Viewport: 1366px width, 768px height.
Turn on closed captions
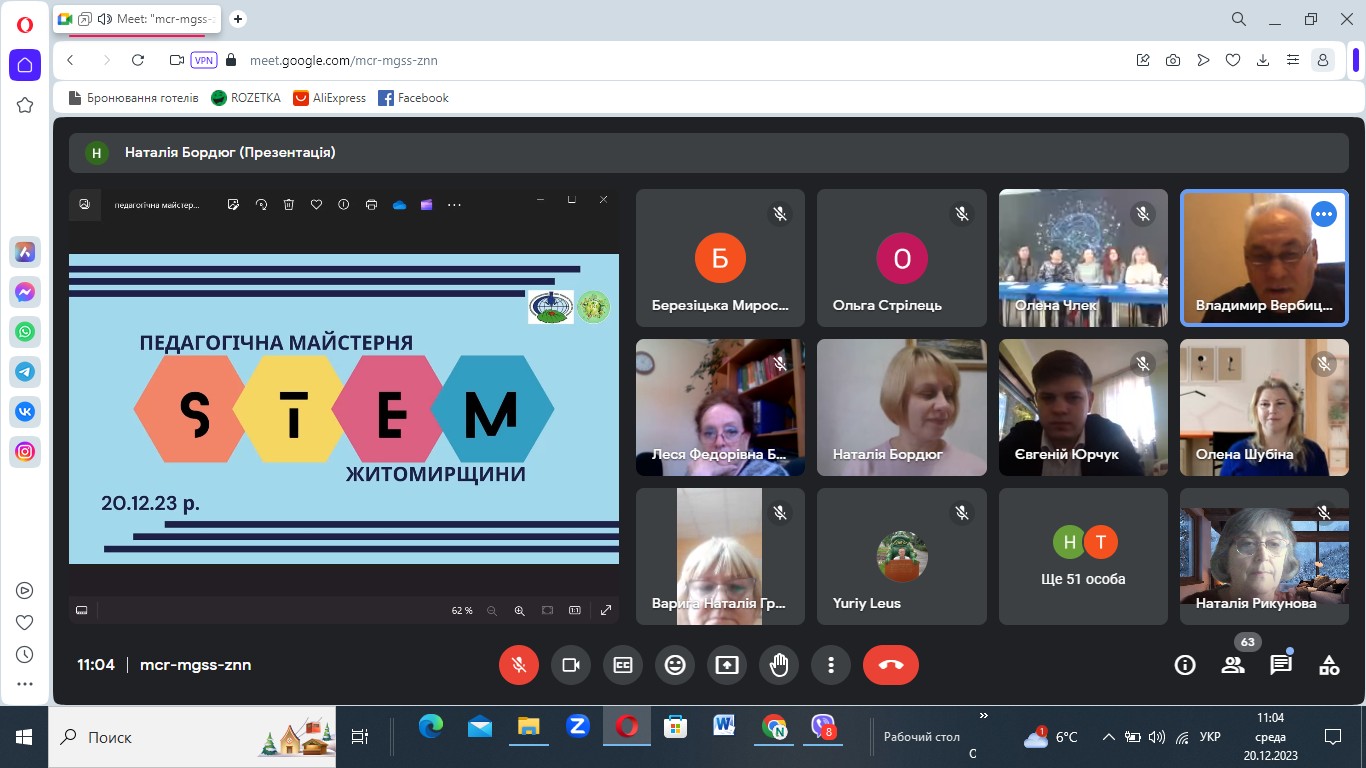(x=623, y=665)
